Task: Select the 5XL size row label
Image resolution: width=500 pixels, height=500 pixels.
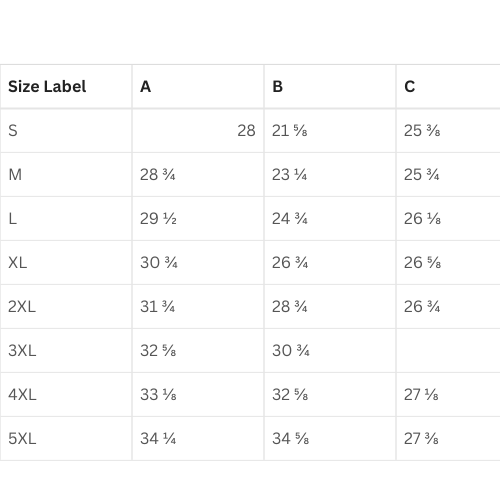Action: pos(22,439)
